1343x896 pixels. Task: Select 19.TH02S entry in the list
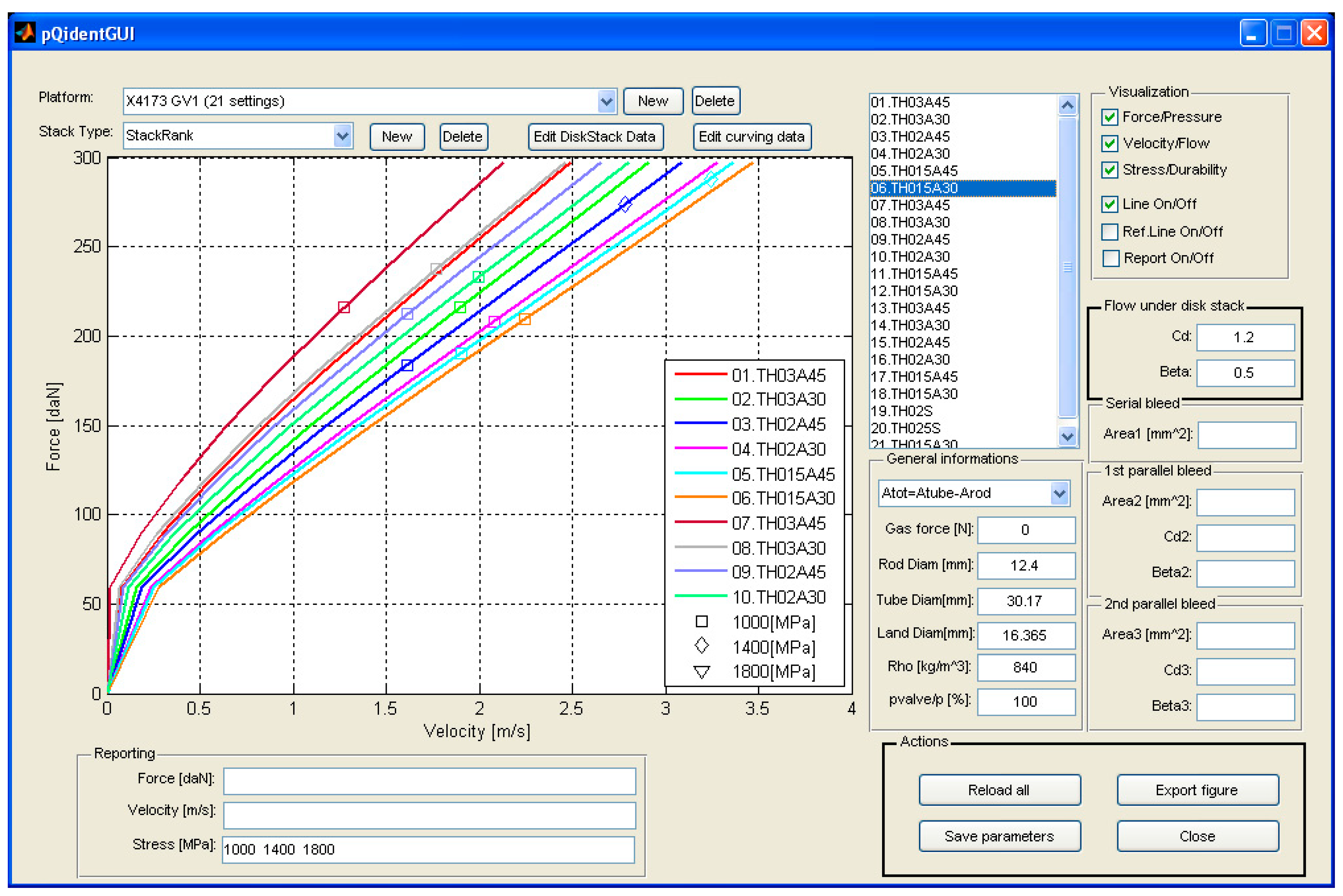pos(902,411)
